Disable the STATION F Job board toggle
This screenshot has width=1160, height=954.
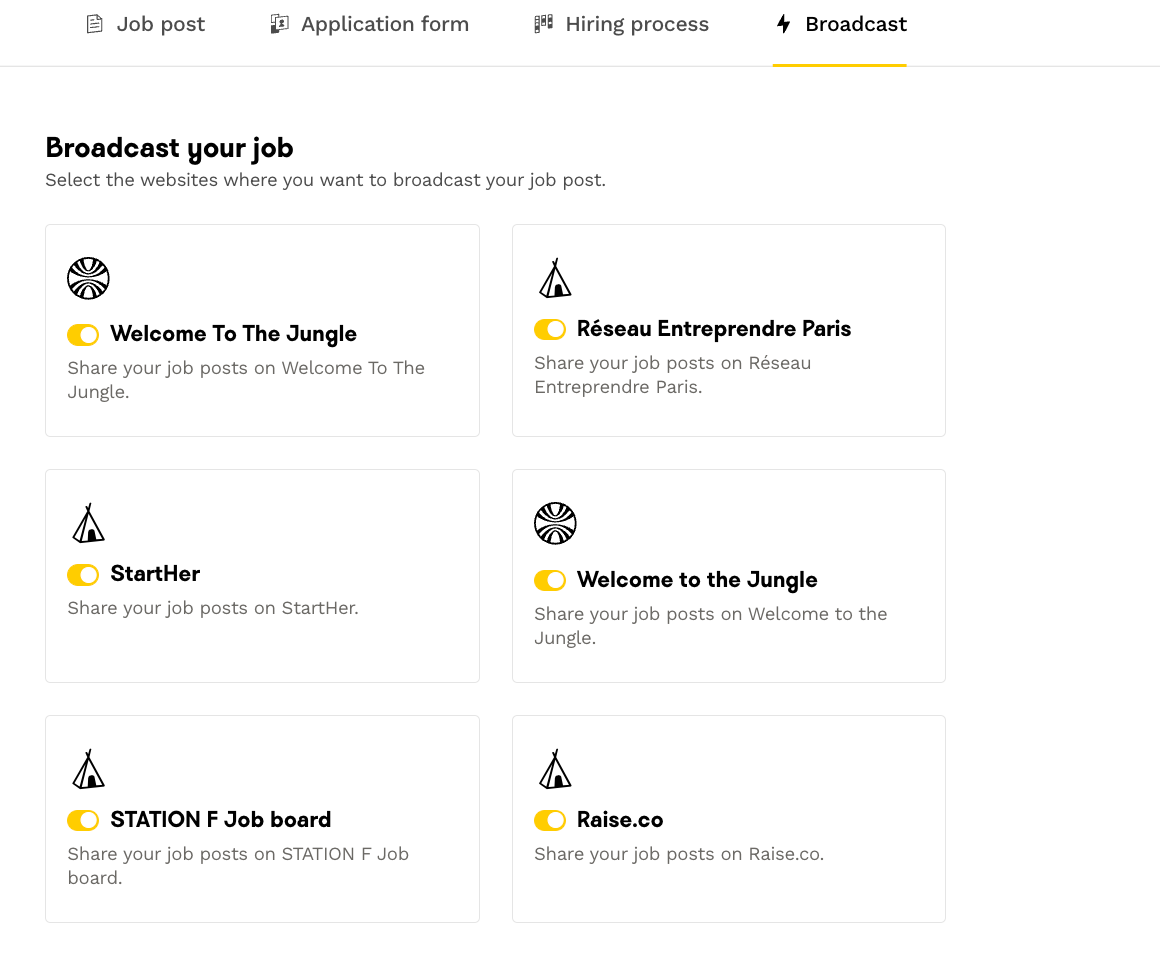(x=83, y=820)
